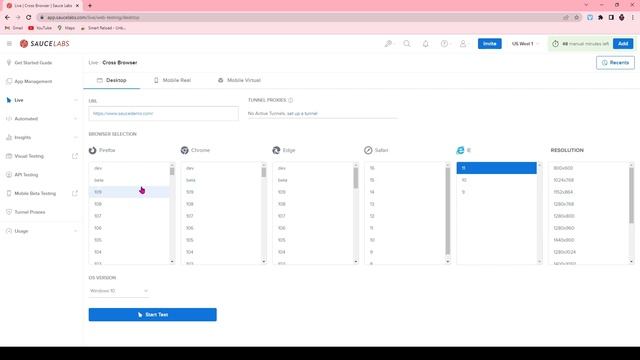Select the highlighted IE version 11
The image size is (640, 360).
[x=496, y=168]
